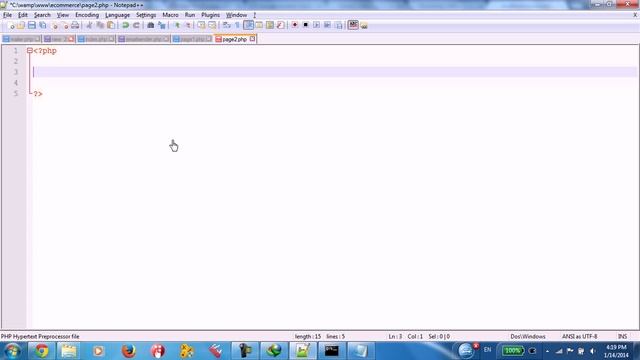Open the File menu

(7, 15)
